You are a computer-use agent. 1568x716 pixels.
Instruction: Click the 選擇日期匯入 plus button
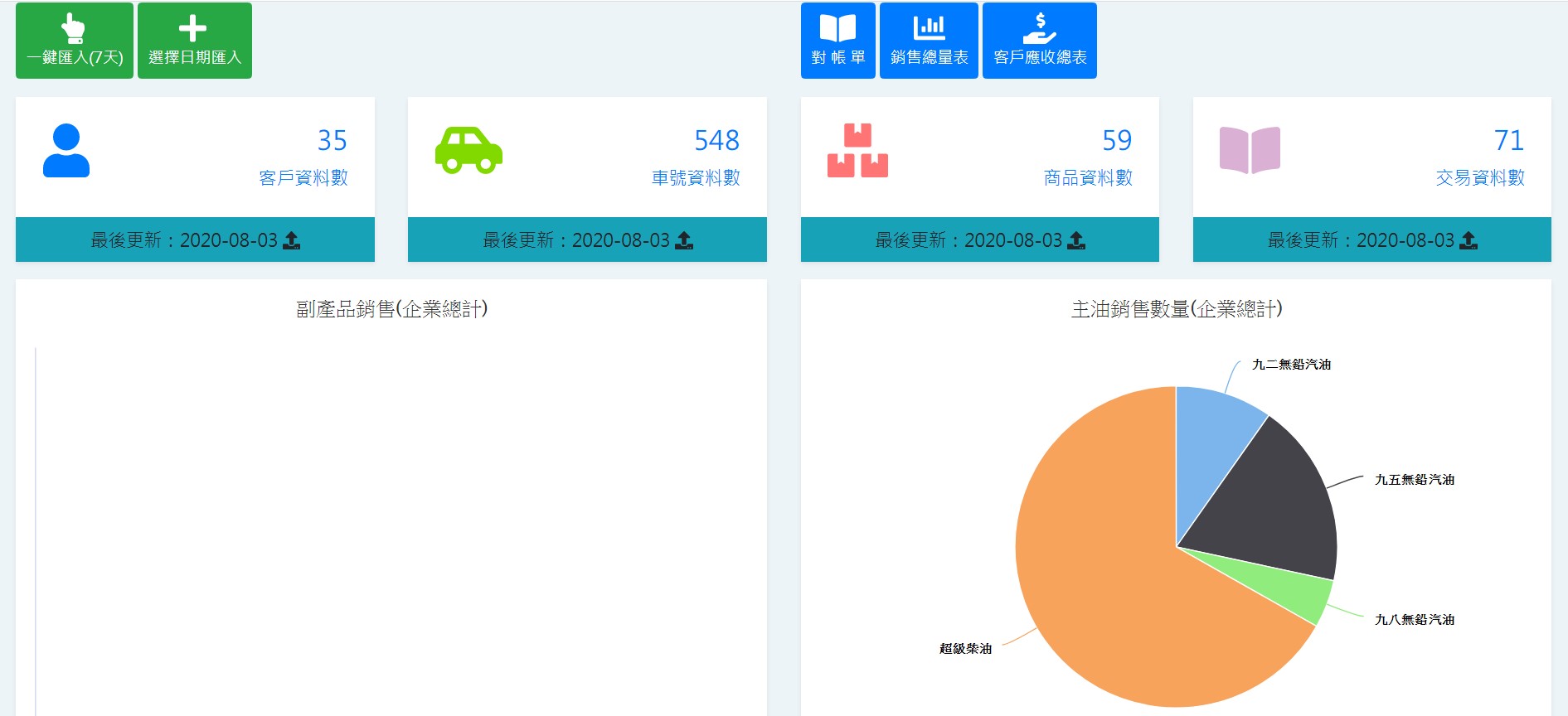point(194,41)
